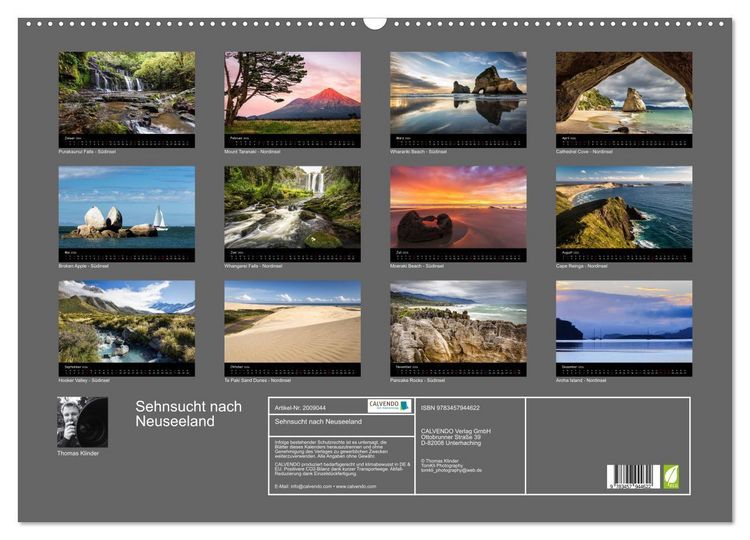Click the large title 'Sehnsucht nach Neuseeland'
Image resolution: width=750 pixels, height=540 pixels.
click(x=188, y=414)
